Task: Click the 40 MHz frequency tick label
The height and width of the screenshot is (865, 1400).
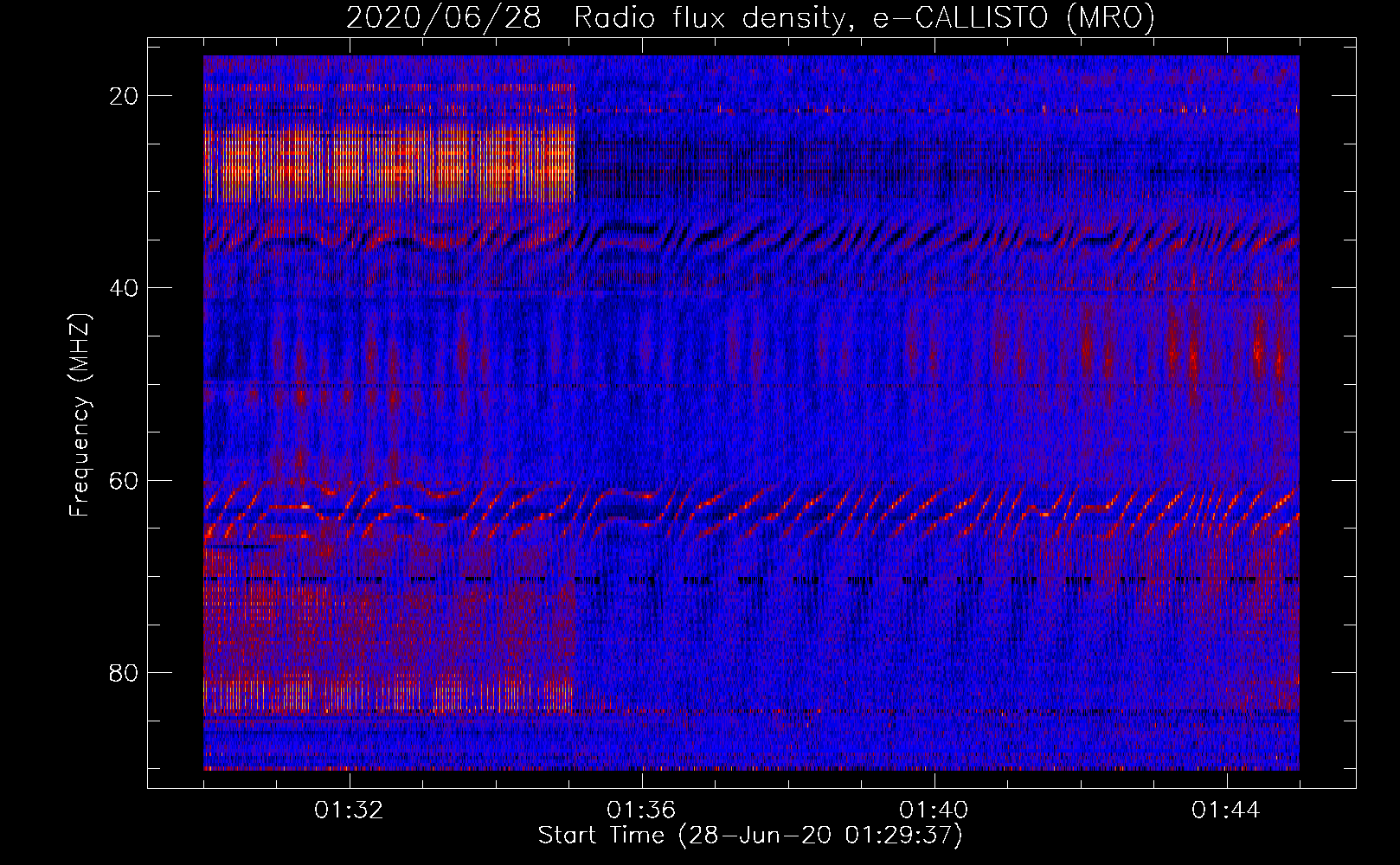Action: point(125,288)
